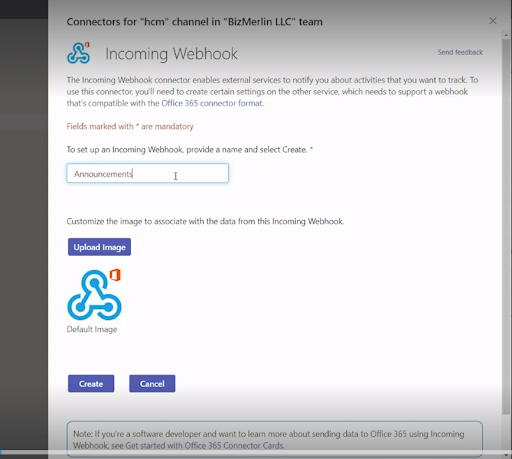Click the Incoming Webhook header icon
512x459 pixels.
pyautogui.click(x=79, y=53)
